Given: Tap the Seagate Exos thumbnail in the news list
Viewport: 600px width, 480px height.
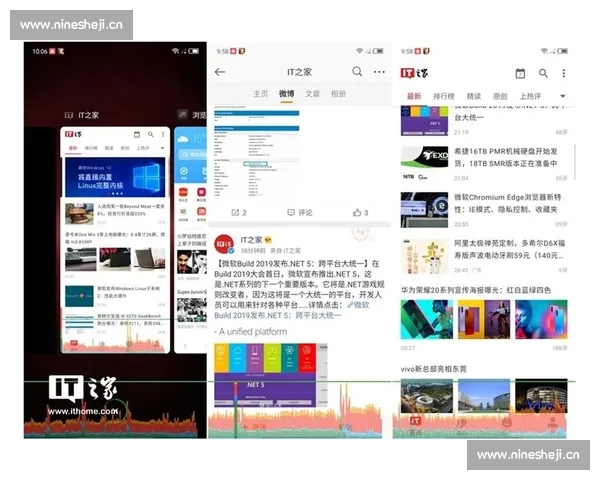Looking at the screenshot, I should [424, 162].
